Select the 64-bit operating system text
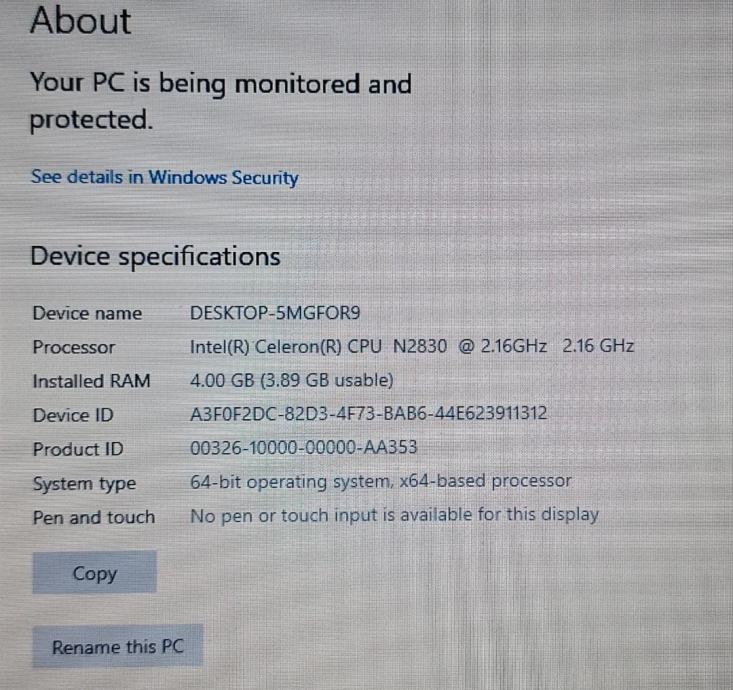This screenshot has height=690, width=733. [380, 482]
